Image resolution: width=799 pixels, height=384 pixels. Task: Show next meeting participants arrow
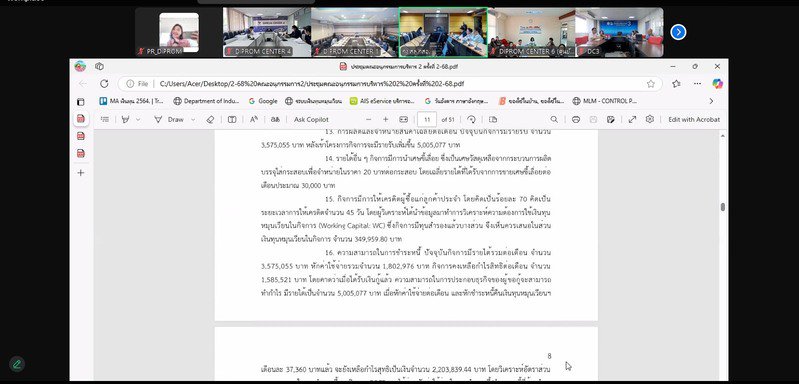[678, 32]
